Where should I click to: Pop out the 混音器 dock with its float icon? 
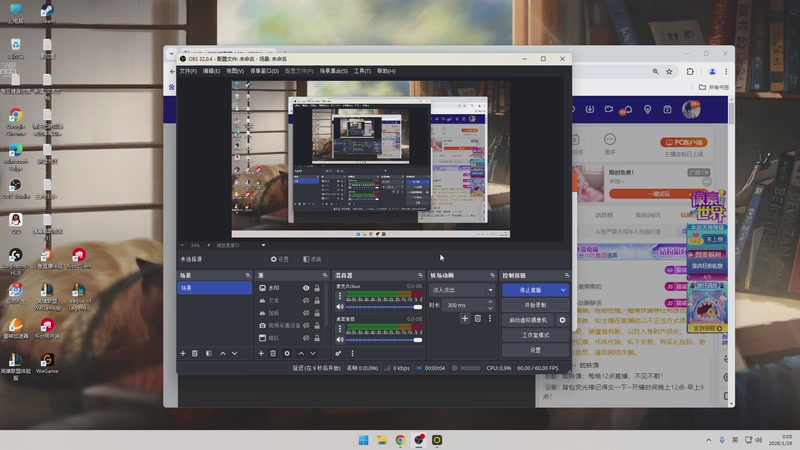coord(420,275)
